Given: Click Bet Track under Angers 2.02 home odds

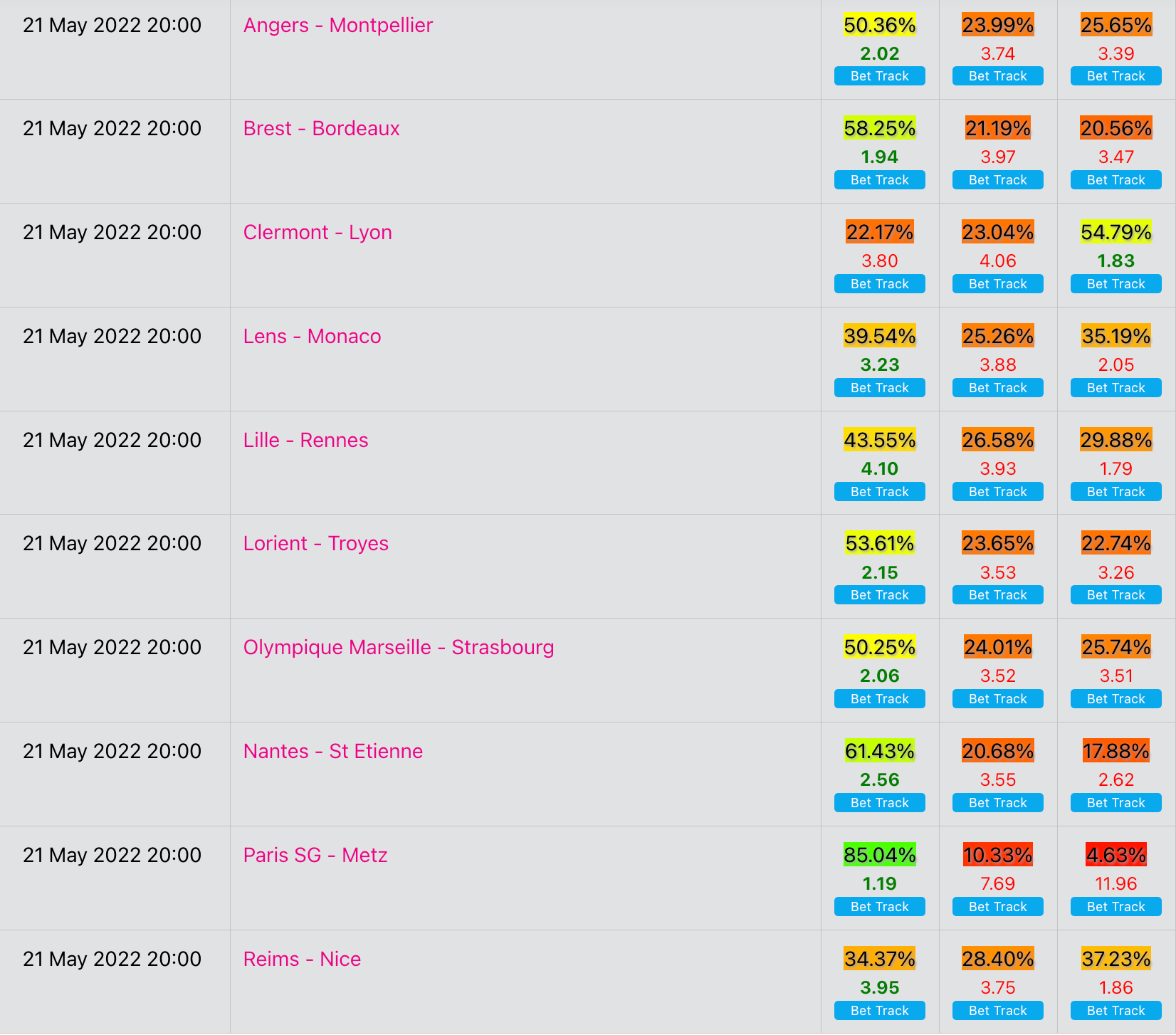Looking at the screenshot, I should [x=880, y=76].
